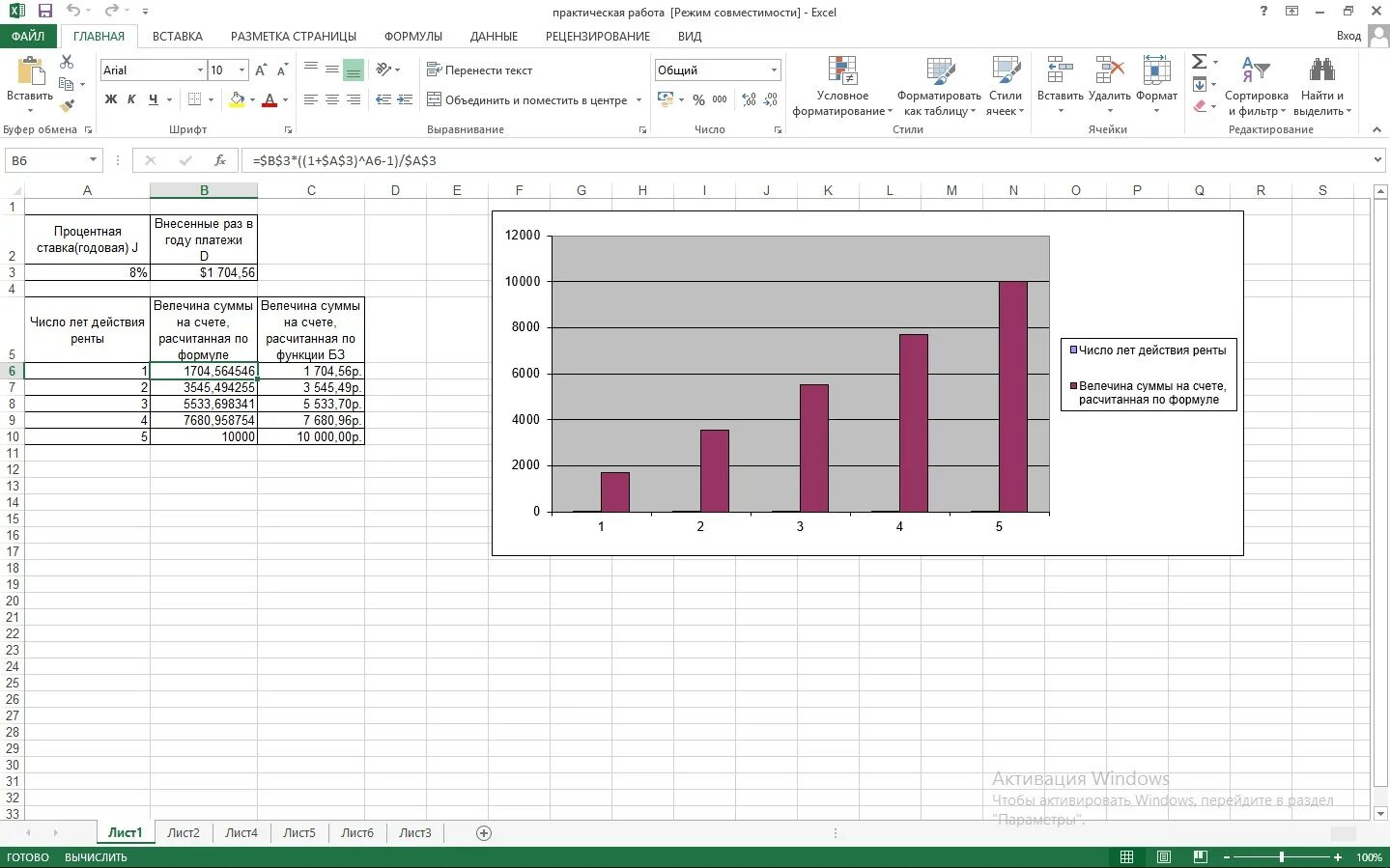Click the AutoSum sigma icon

point(1200,62)
